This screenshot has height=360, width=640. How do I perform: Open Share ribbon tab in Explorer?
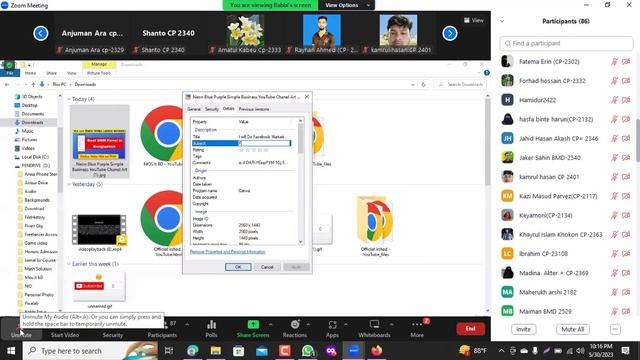(x=51, y=73)
